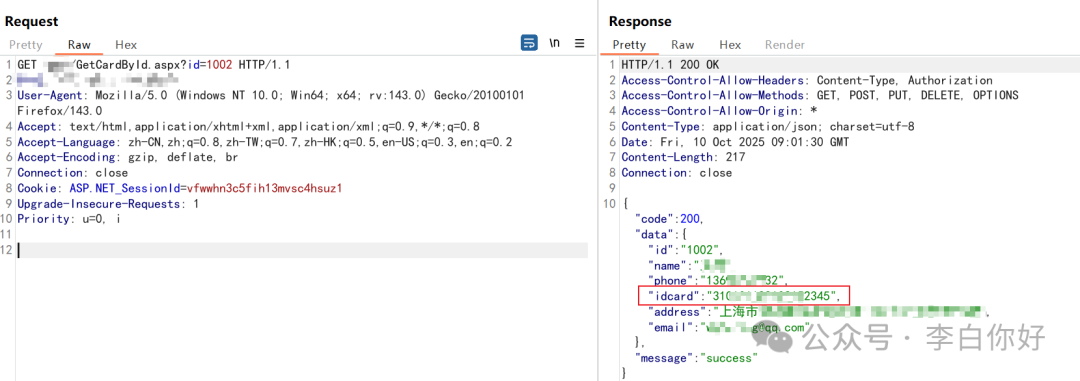This screenshot has width=1080, height=381.
Task: Click the GET request line
Action: click(154, 65)
